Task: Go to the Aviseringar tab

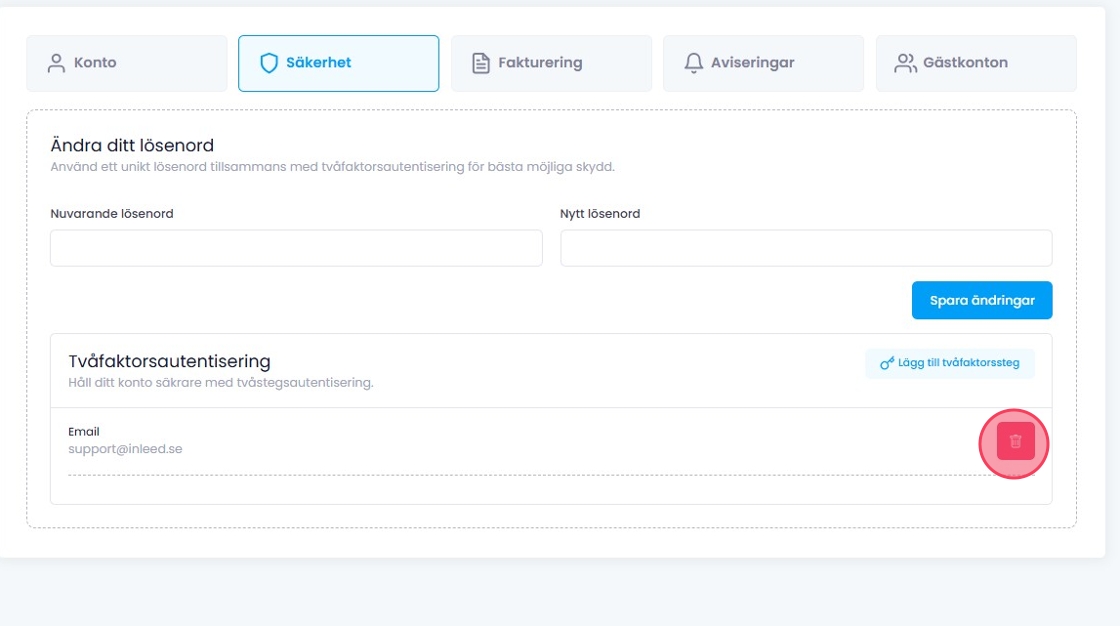Action: point(763,63)
